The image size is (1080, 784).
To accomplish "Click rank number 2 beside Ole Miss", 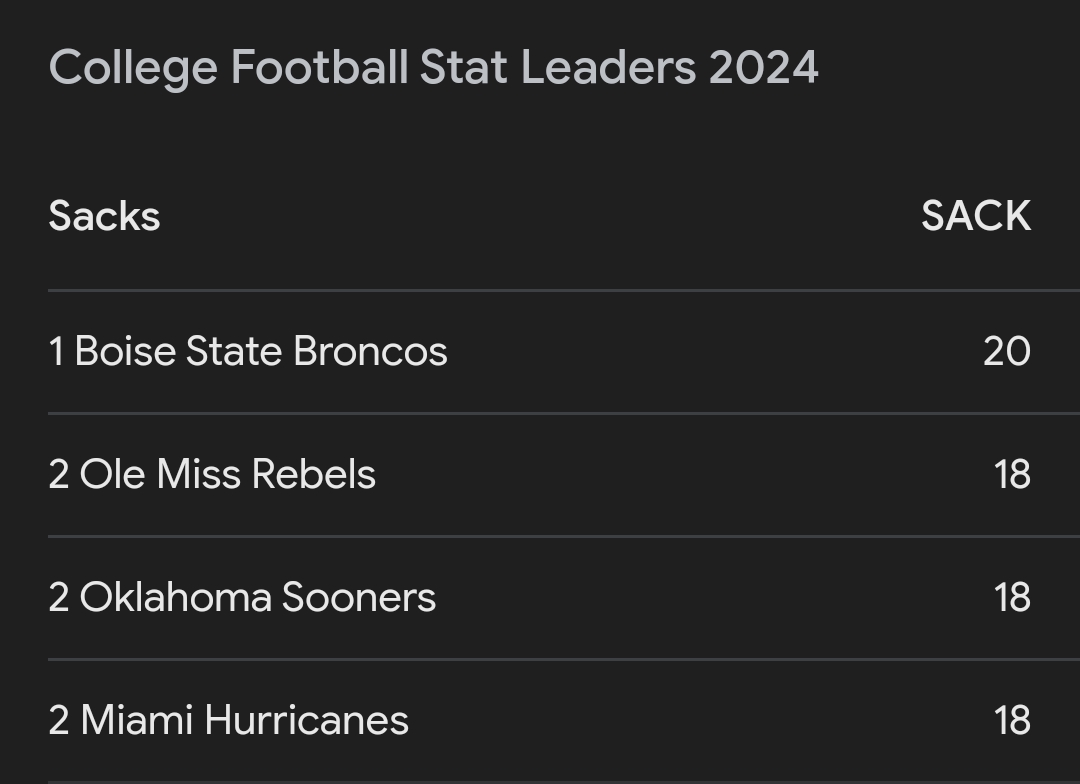I will (x=59, y=475).
